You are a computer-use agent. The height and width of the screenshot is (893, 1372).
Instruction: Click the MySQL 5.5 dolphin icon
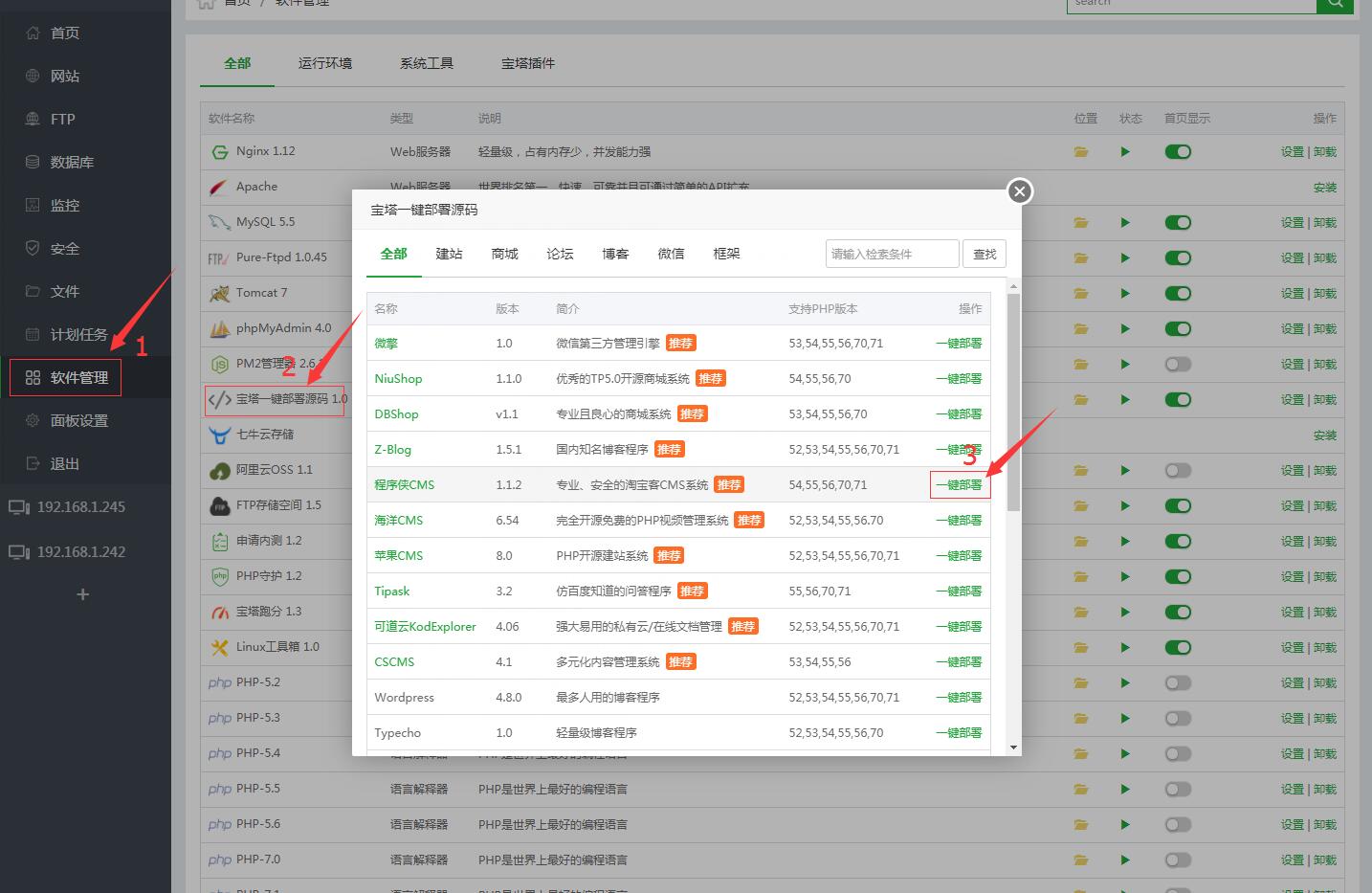pyautogui.click(x=219, y=222)
